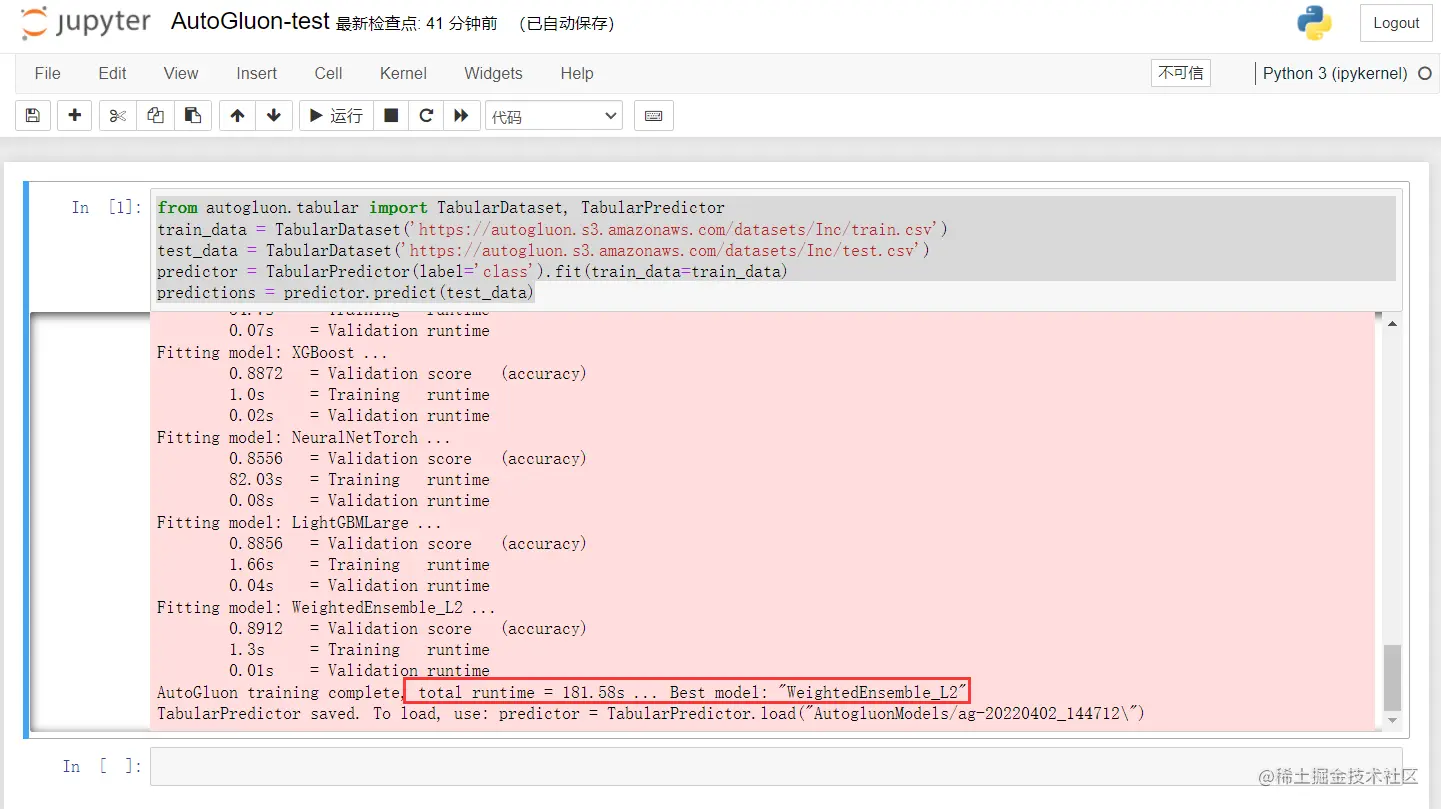Click the 最新检查点 checkpoint status text
Viewport: 1441px width, 809px height.
417,24
